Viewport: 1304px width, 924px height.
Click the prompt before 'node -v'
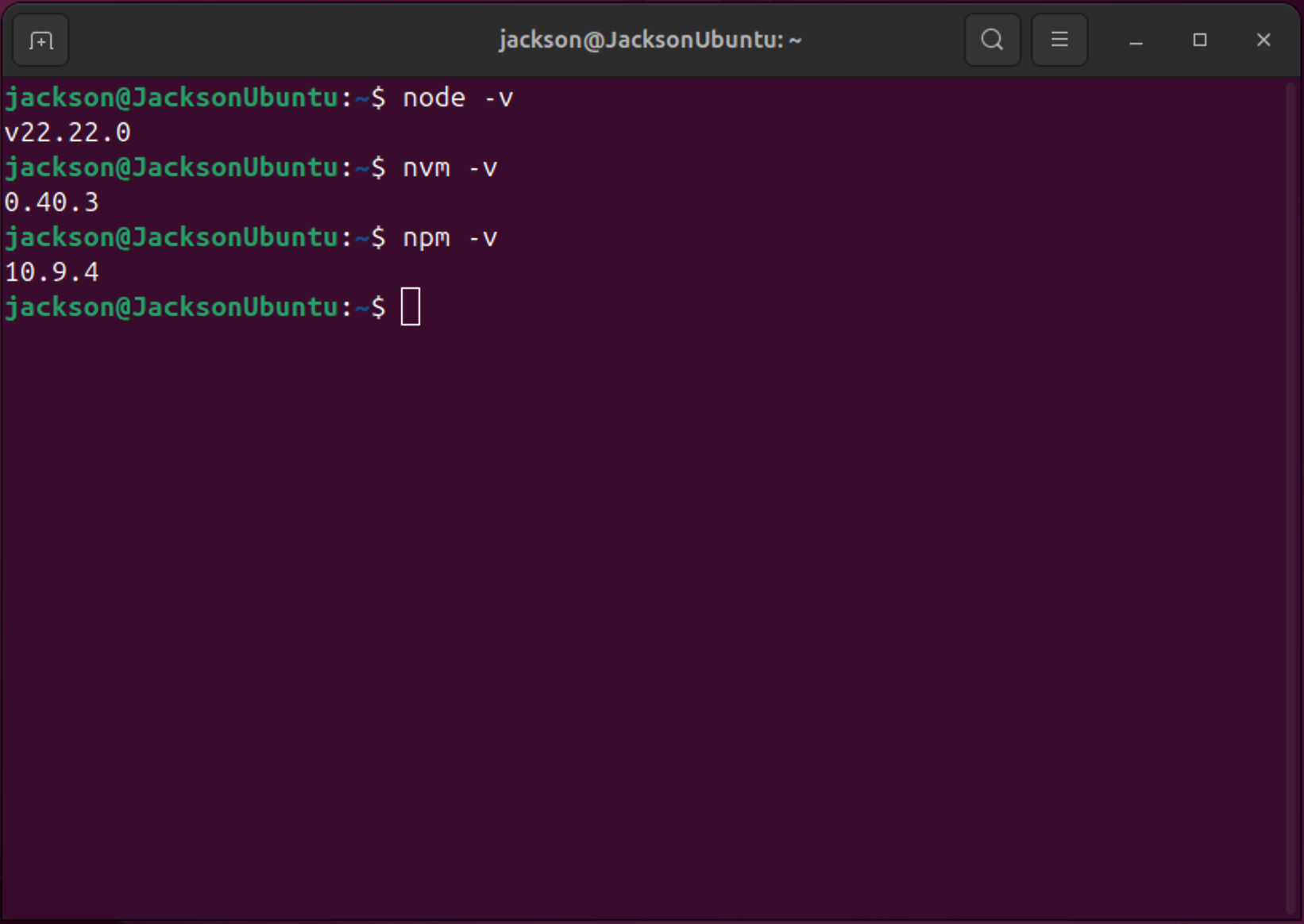195,98
